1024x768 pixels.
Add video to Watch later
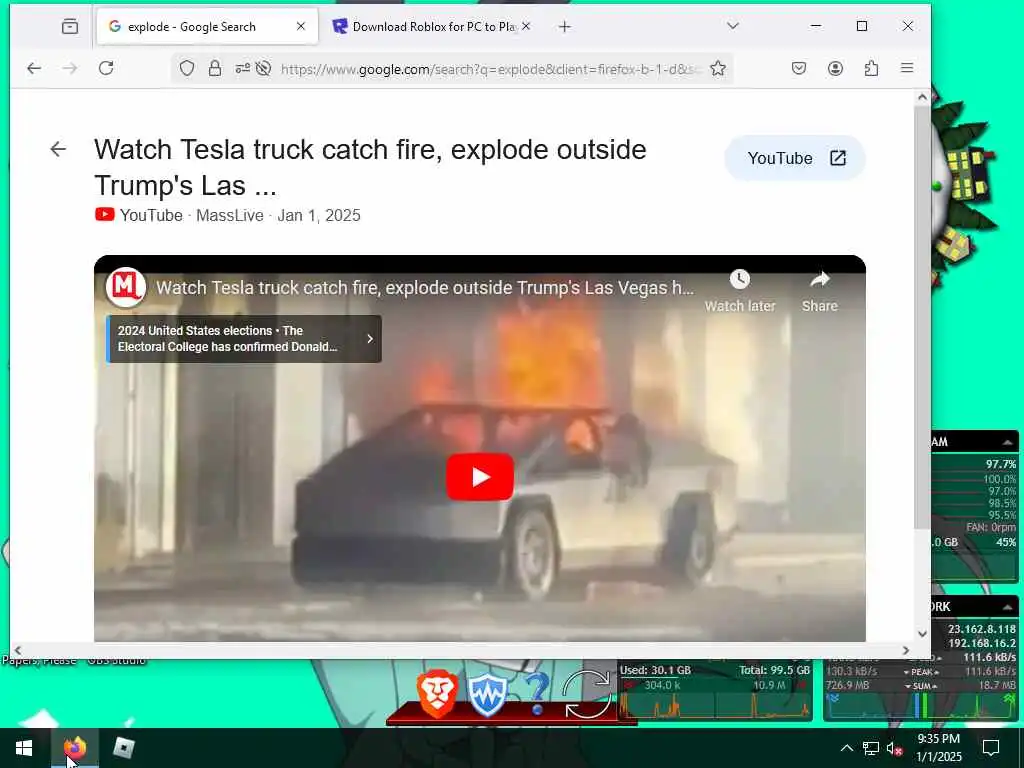pyautogui.click(x=740, y=290)
